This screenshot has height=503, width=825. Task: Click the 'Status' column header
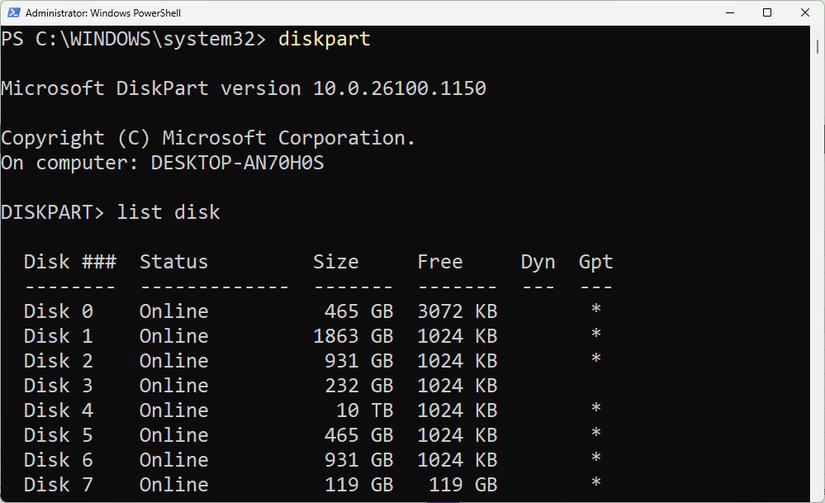[x=173, y=262]
